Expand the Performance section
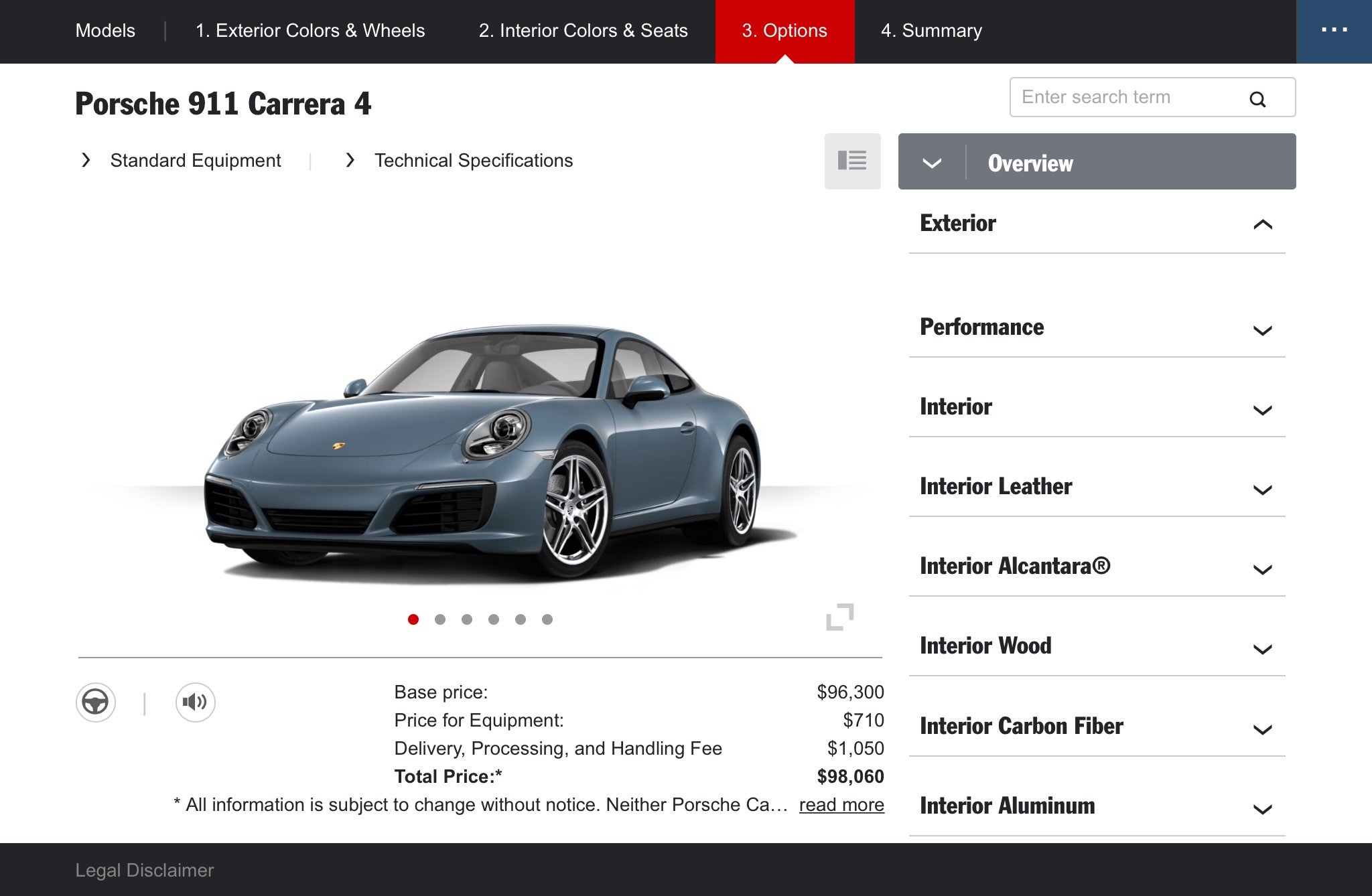 pyautogui.click(x=1097, y=327)
